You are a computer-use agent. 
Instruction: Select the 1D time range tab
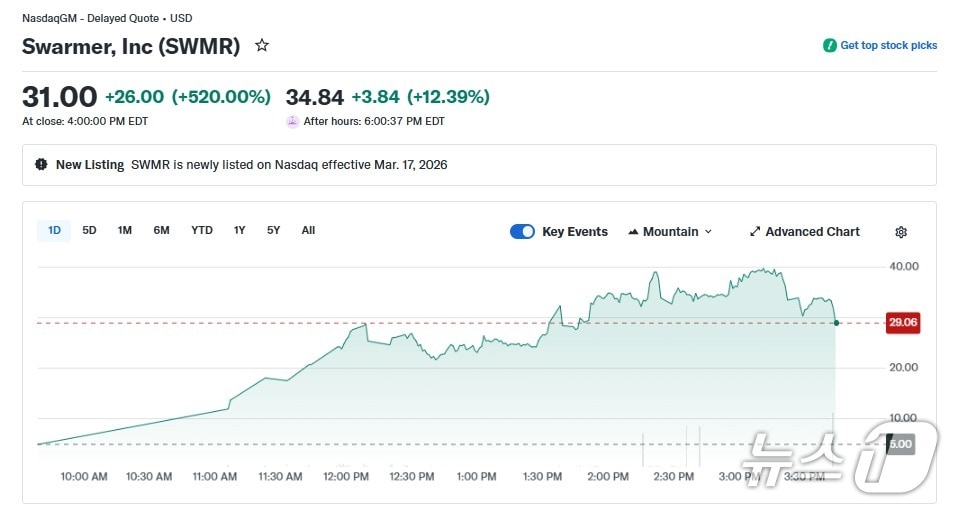click(54, 231)
